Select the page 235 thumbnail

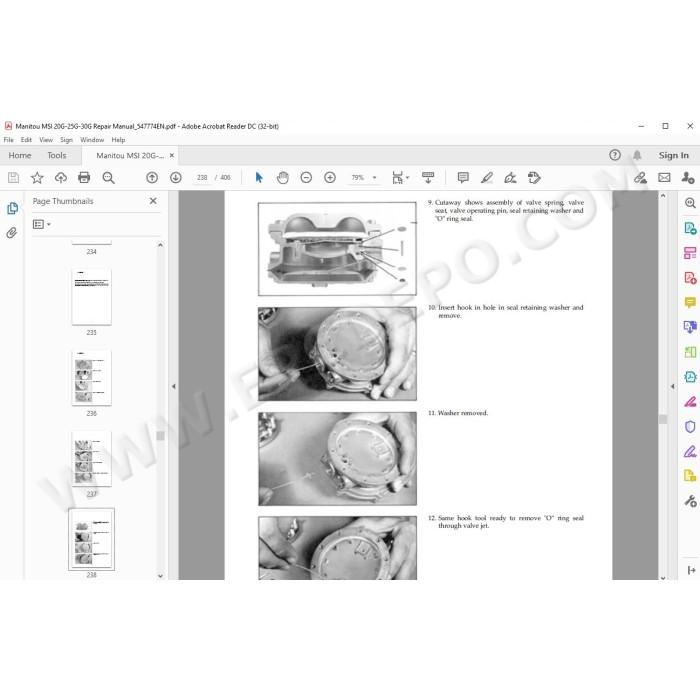(x=92, y=297)
